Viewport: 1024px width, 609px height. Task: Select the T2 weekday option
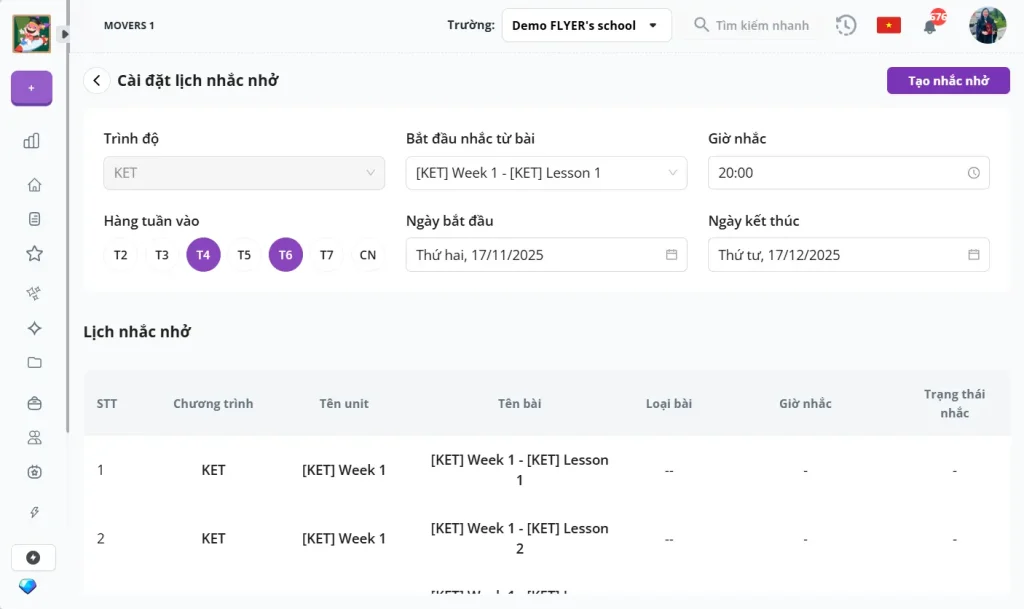point(121,255)
